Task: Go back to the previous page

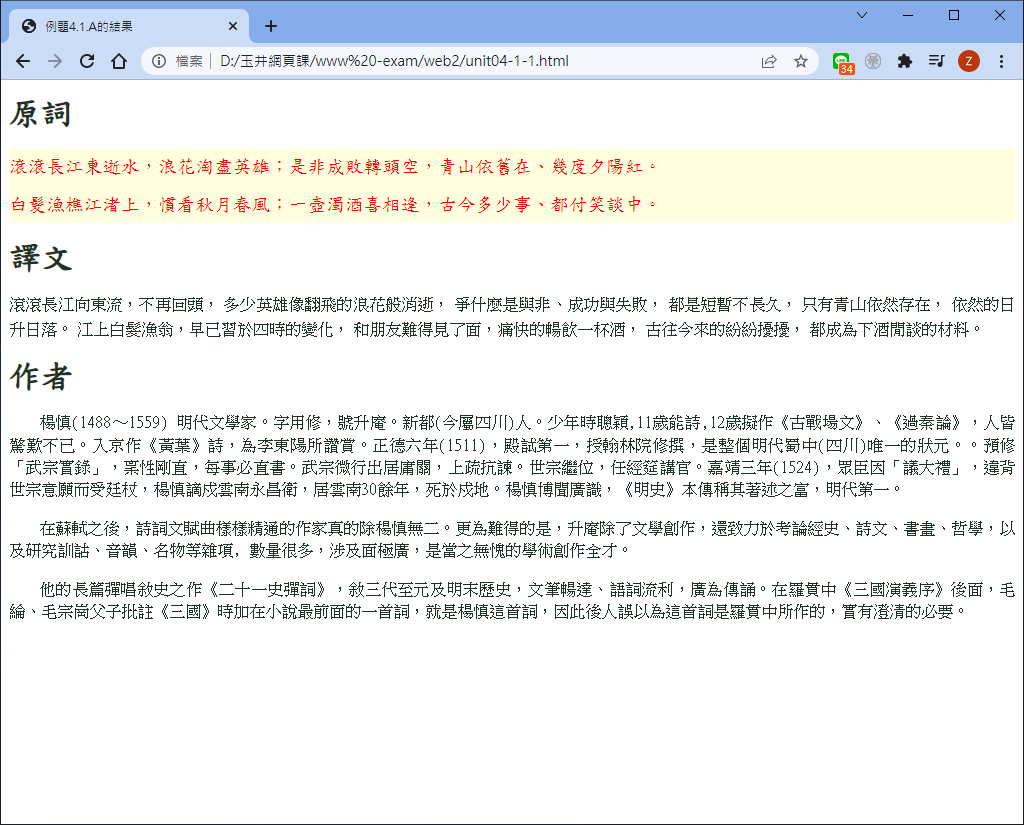Action: click(x=22, y=61)
